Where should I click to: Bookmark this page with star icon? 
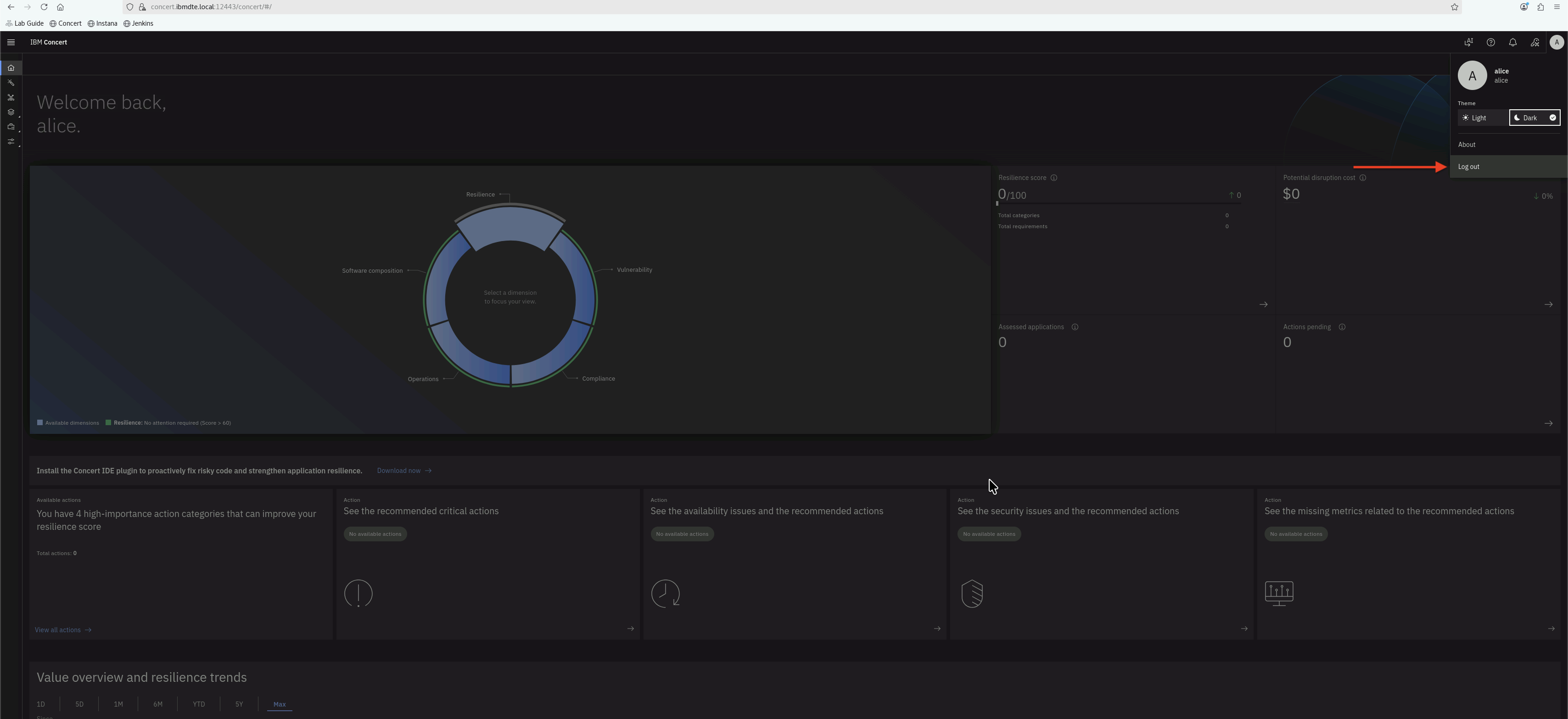click(1454, 7)
